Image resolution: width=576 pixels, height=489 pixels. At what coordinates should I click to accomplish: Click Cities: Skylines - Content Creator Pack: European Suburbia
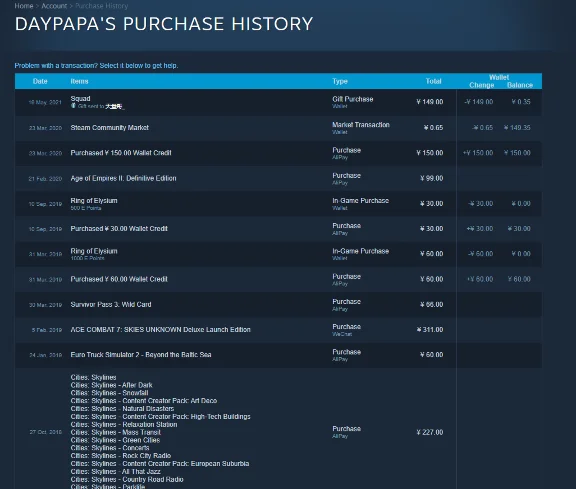point(160,464)
